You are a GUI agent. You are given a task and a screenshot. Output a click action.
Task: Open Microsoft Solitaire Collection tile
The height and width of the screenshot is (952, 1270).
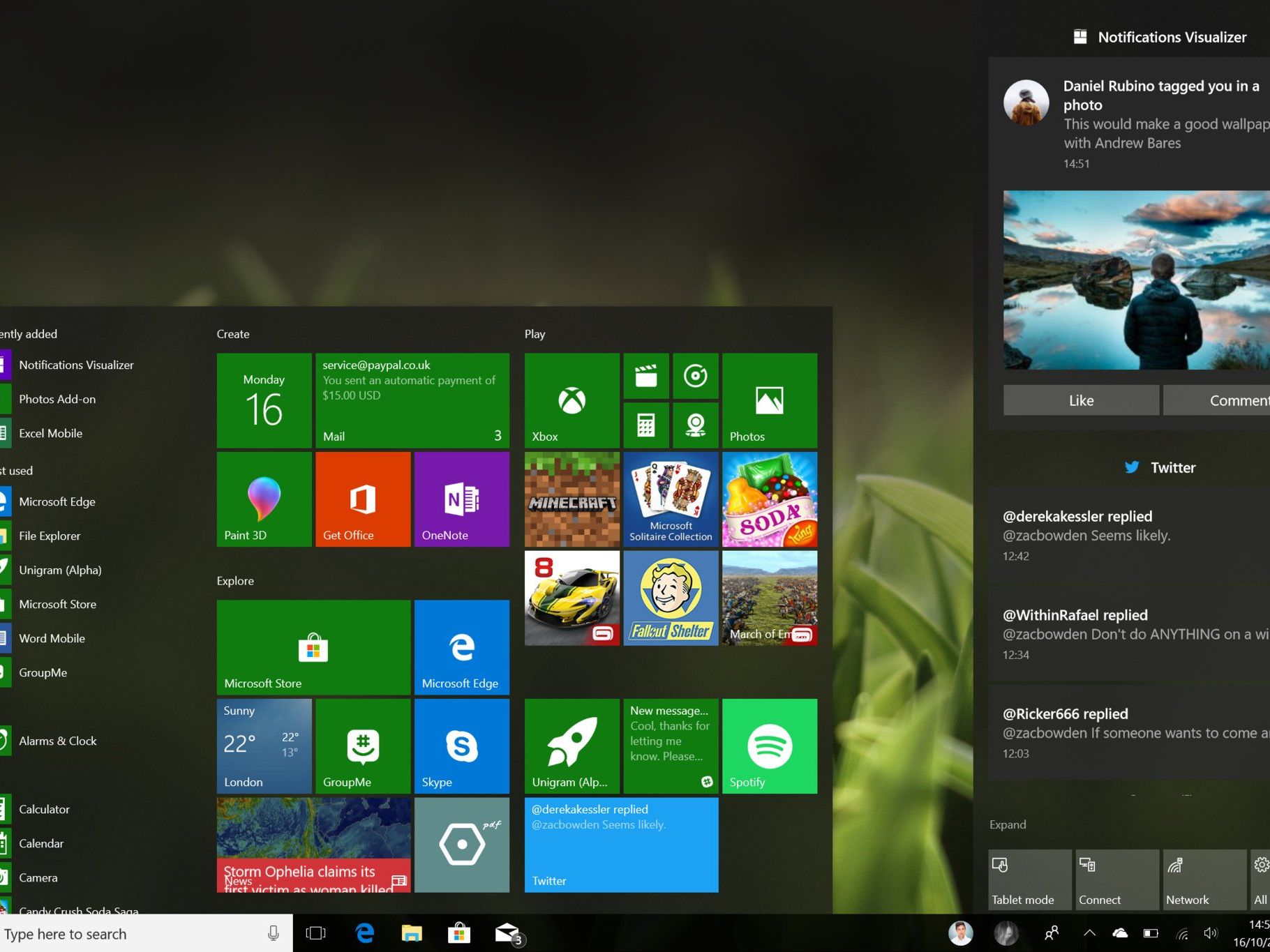point(671,499)
